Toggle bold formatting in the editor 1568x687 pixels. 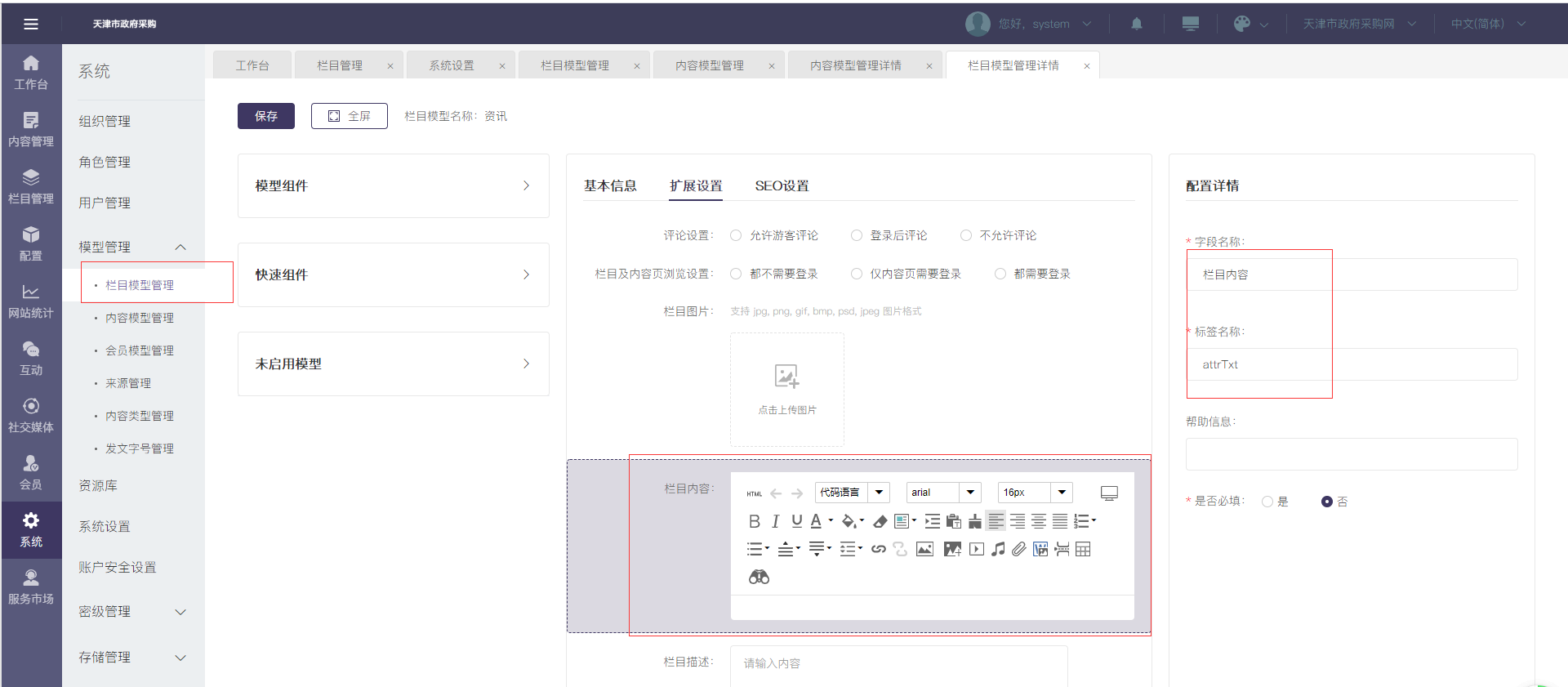pos(754,521)
